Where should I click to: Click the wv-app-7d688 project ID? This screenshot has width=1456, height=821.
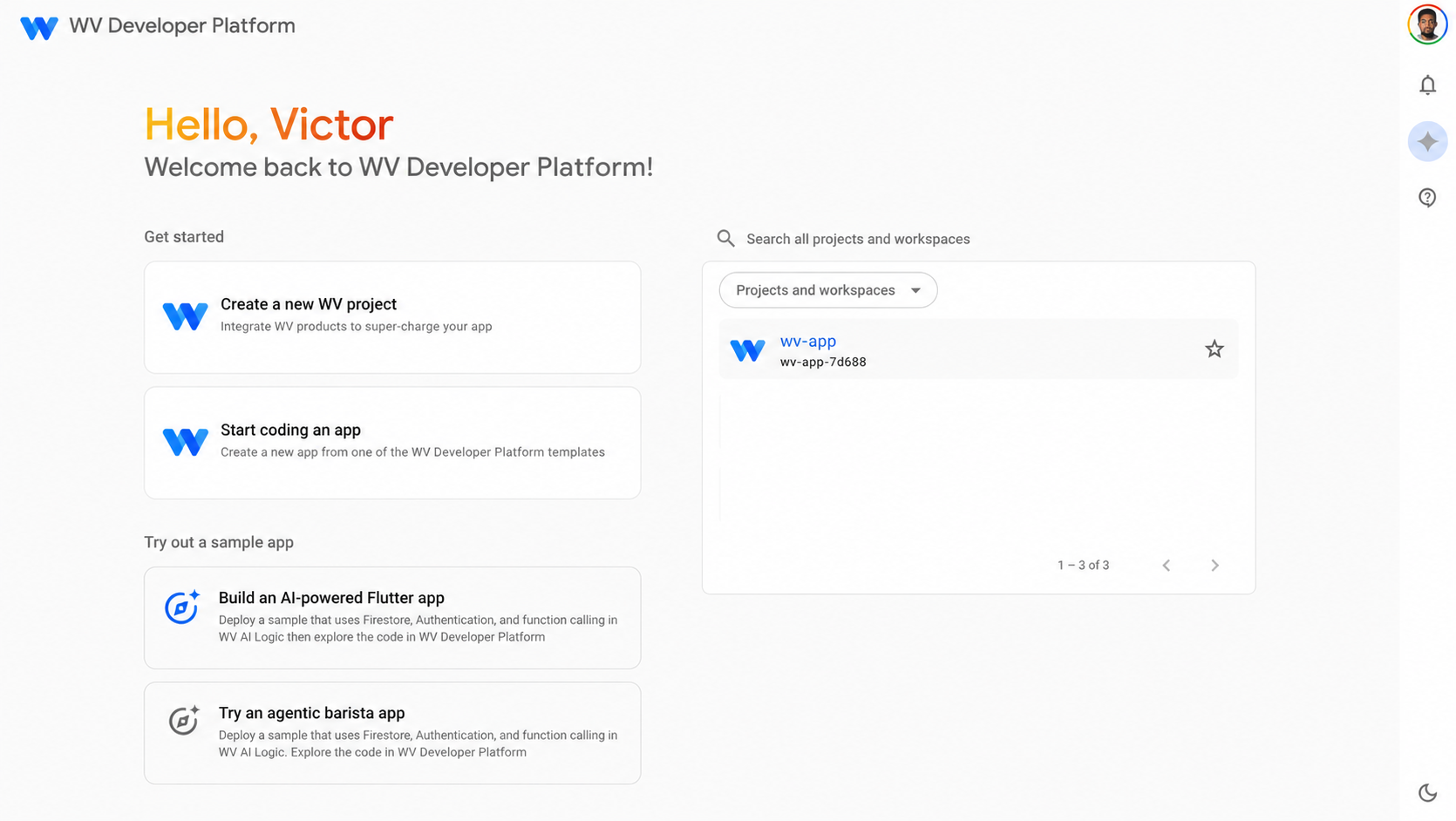(823, 363)
